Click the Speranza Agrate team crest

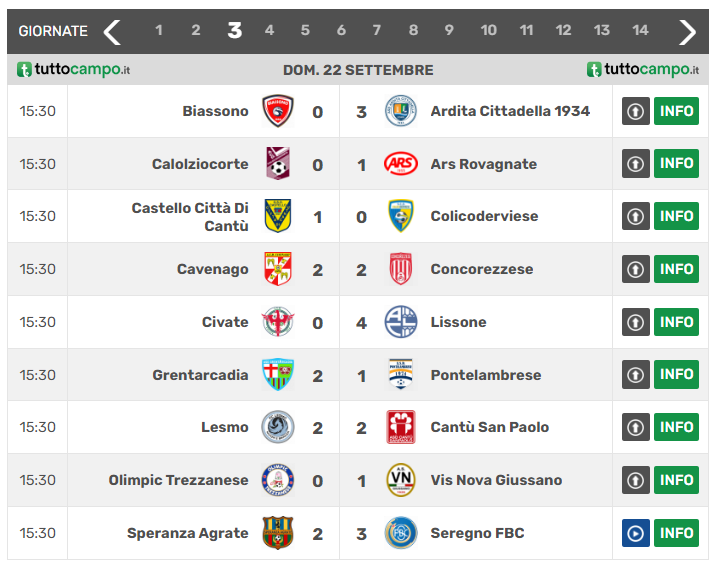[x=277, y=533]
